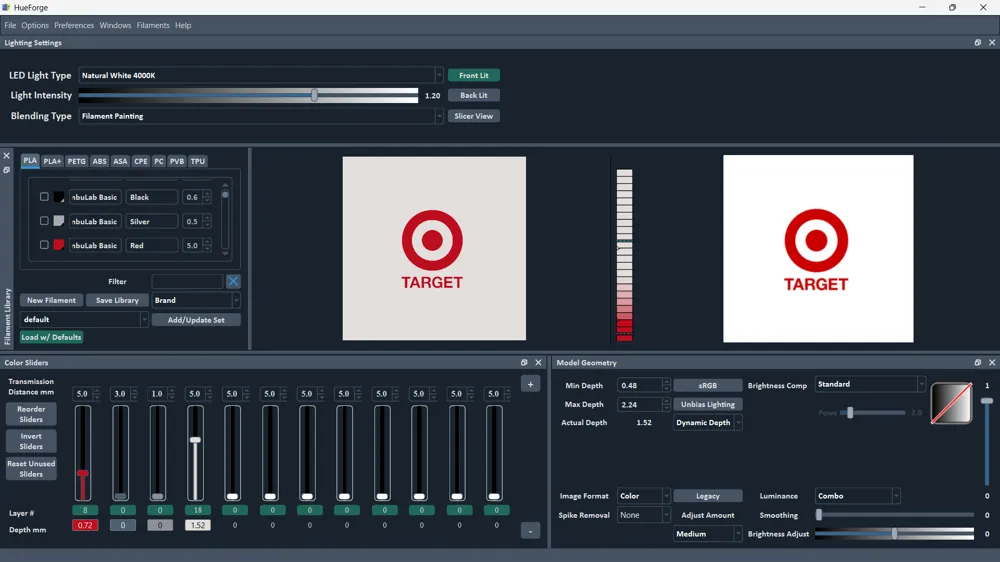Open the Preferences menu

74,26
